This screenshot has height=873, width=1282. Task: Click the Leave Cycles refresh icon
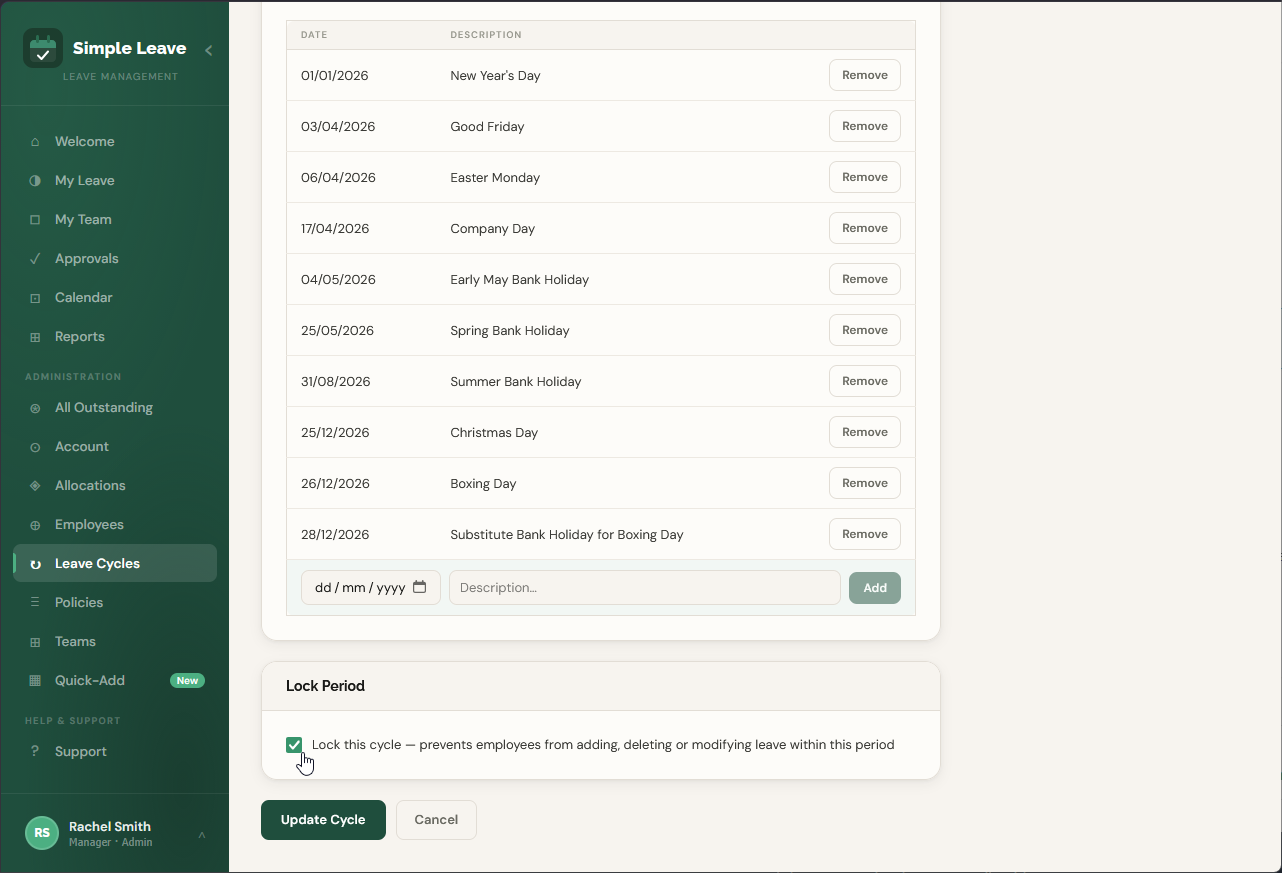click(35, 564)
